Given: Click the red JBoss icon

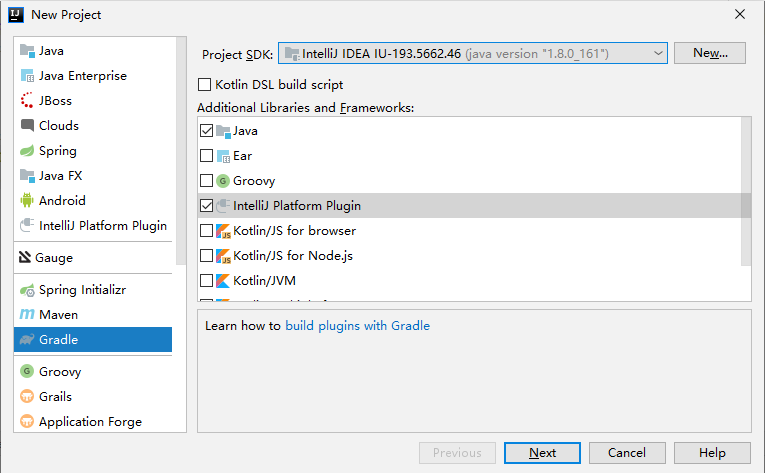Looking at the screenshot, I should [x=27, y=100].
